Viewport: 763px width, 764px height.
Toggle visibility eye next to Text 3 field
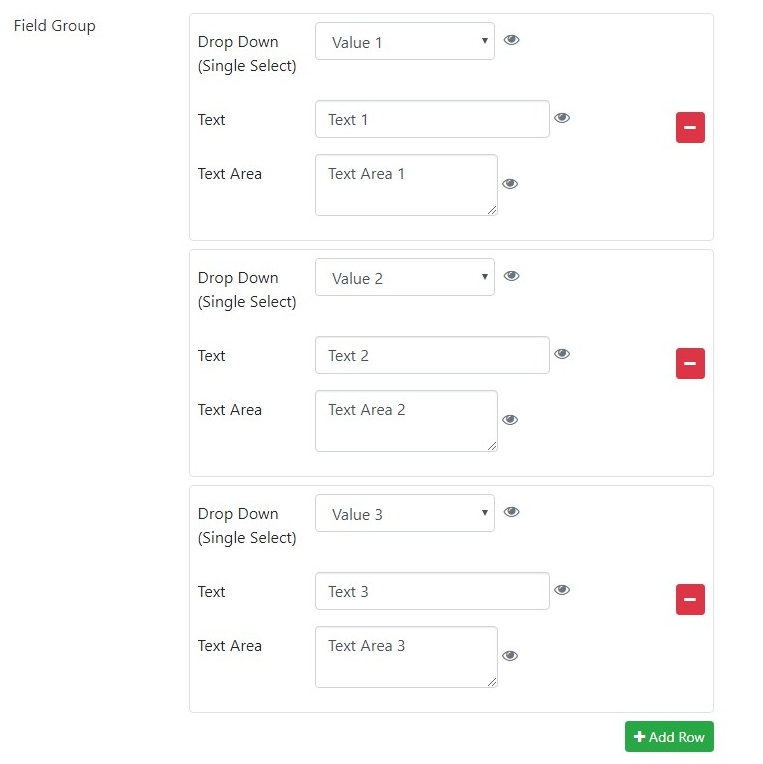(562, 590)
